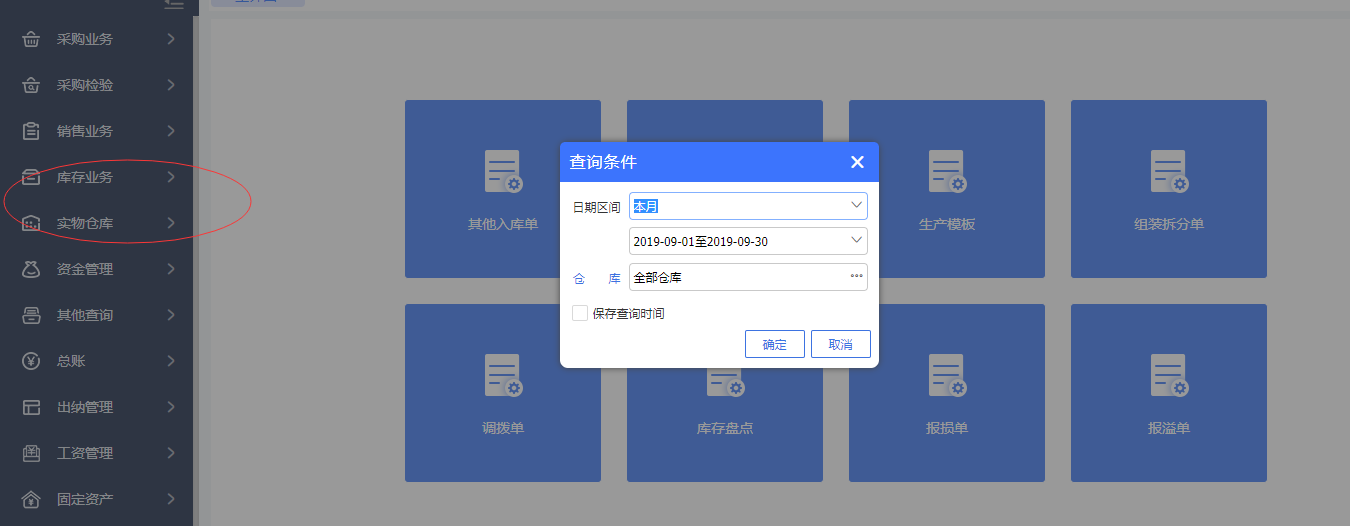Screen dimensions: 1350x526
Task: Collapse sidebar with top toggle icon
Action: pos(175,4)
